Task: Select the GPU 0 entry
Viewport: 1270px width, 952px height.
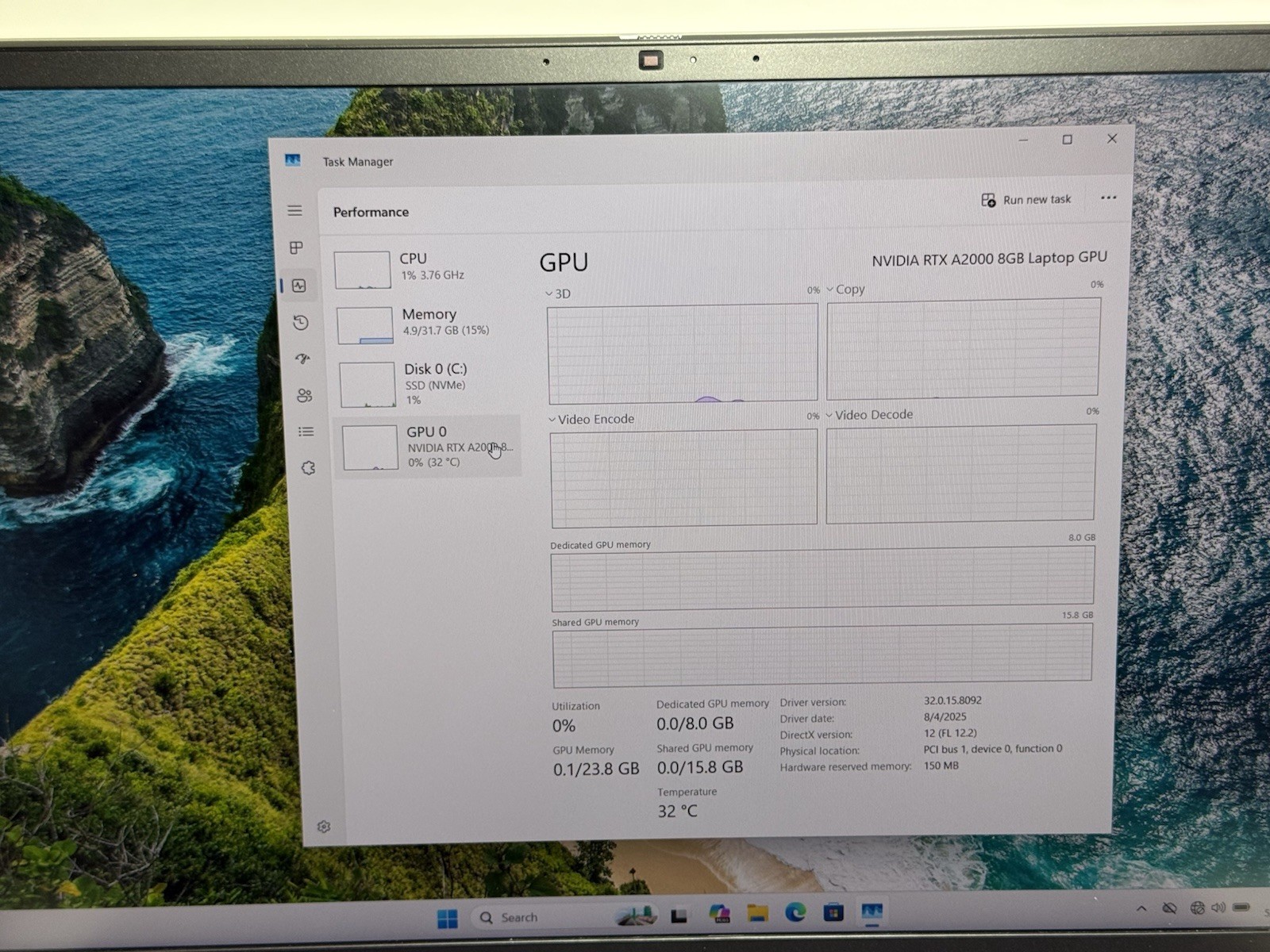Action: coord(428,446)
